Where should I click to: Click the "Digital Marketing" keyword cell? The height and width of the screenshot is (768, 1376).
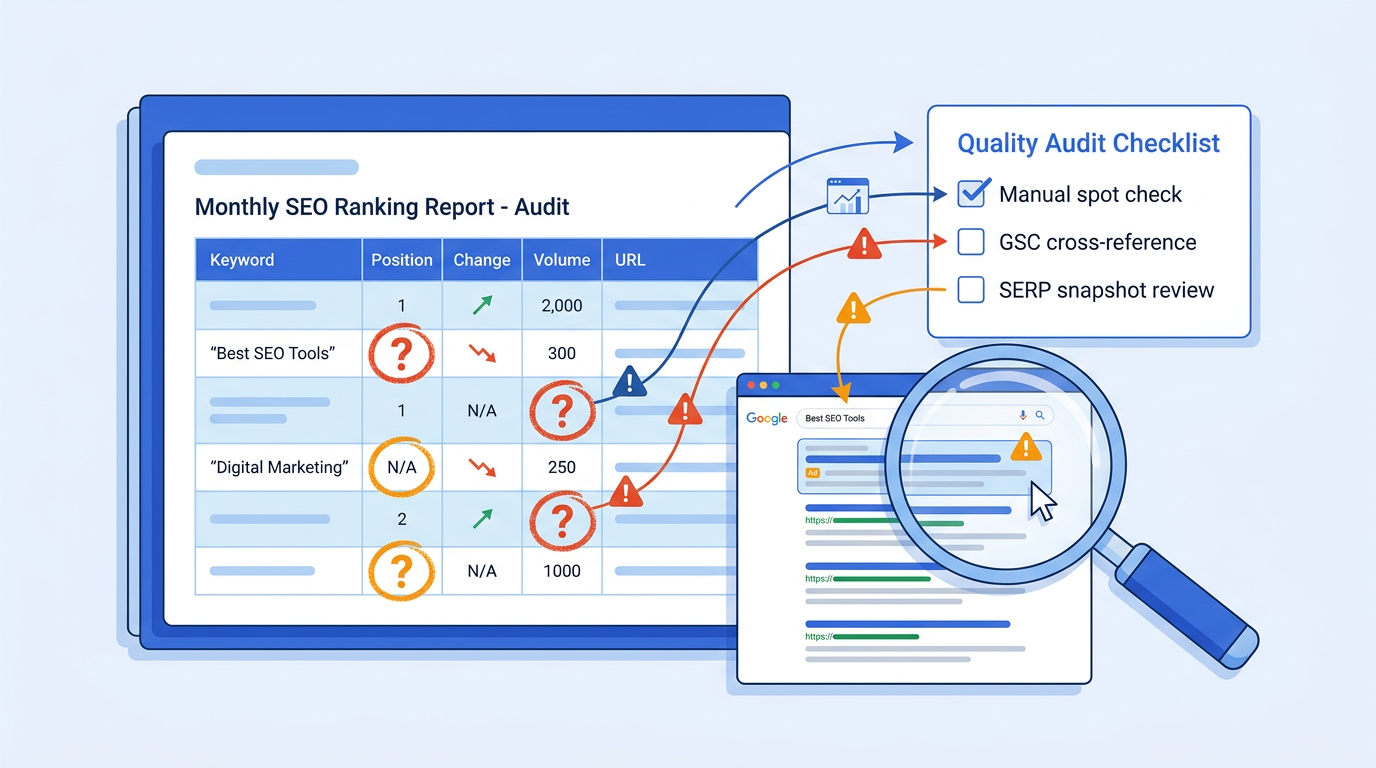point(279,467)
